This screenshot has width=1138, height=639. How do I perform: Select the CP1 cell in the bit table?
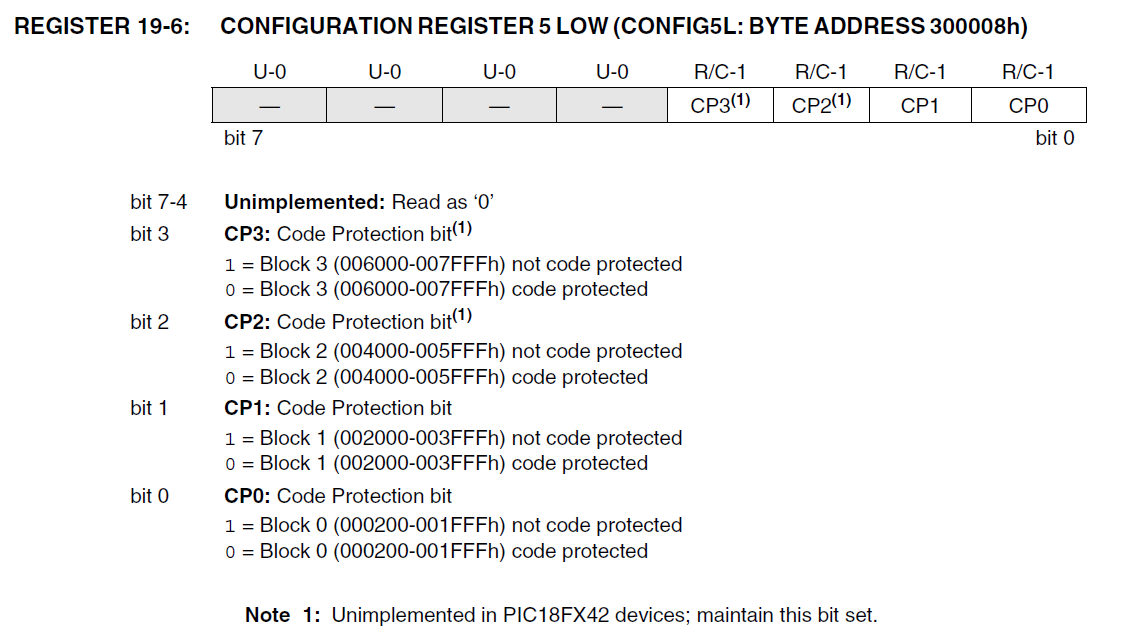click(920, 106)
